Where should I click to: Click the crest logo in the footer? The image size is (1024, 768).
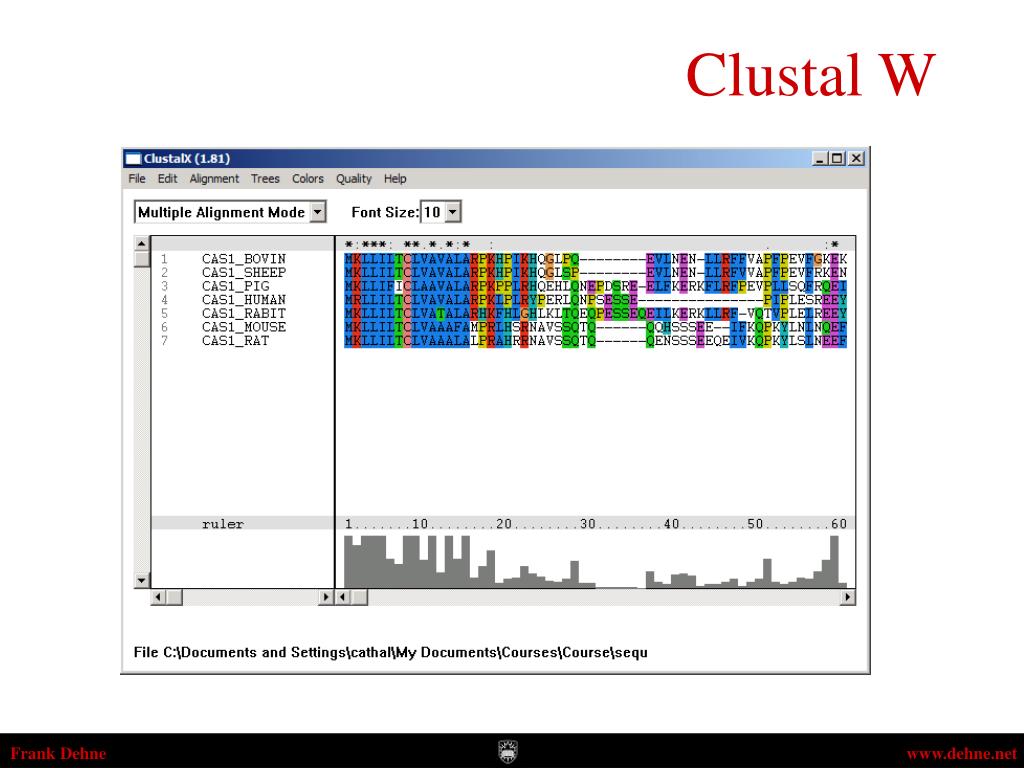(508, 752)
